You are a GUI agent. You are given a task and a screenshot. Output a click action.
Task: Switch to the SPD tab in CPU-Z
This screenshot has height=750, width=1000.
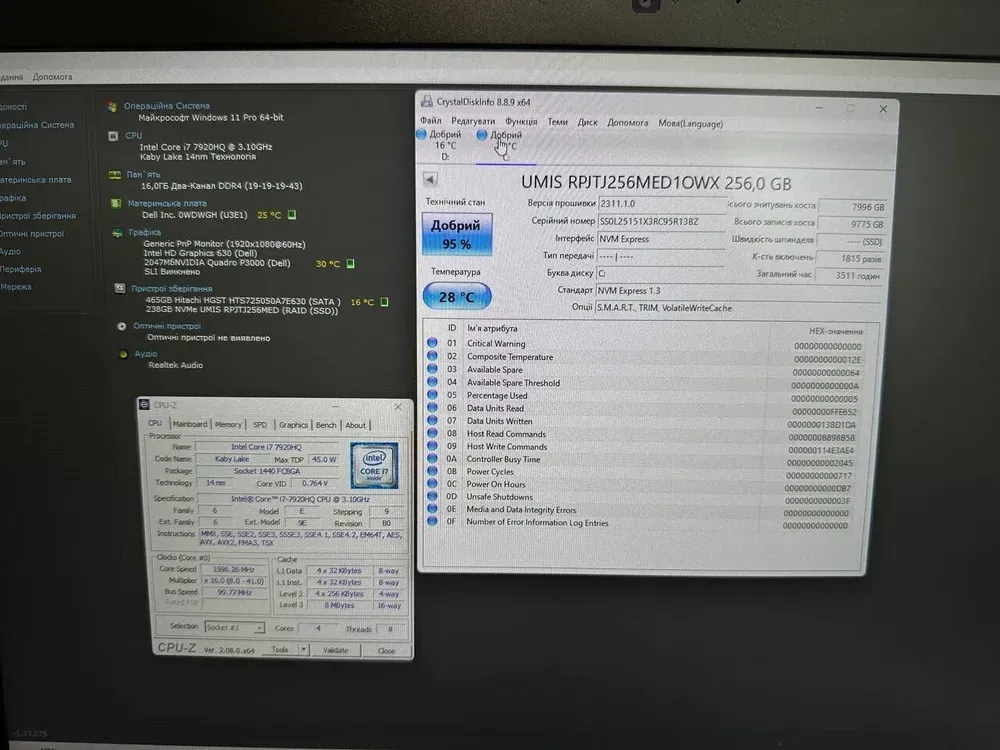pos(260,425)
